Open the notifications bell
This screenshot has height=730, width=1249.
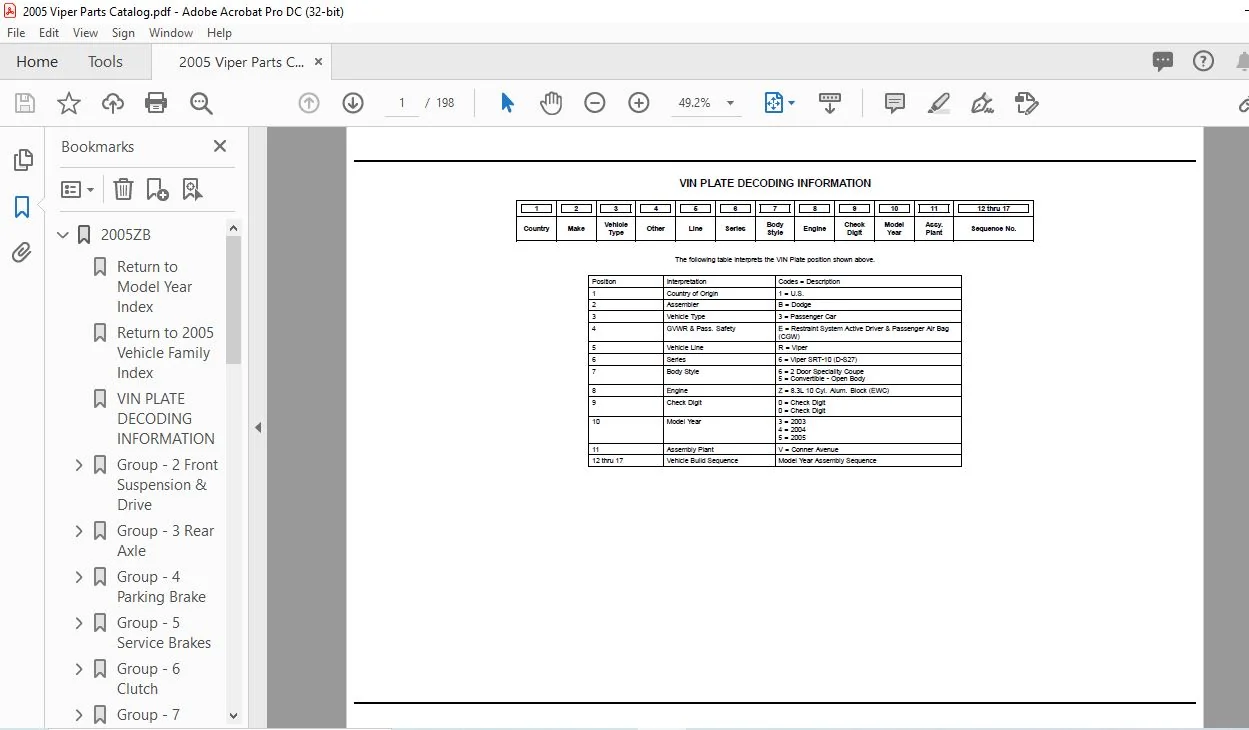coord(1242,61)
